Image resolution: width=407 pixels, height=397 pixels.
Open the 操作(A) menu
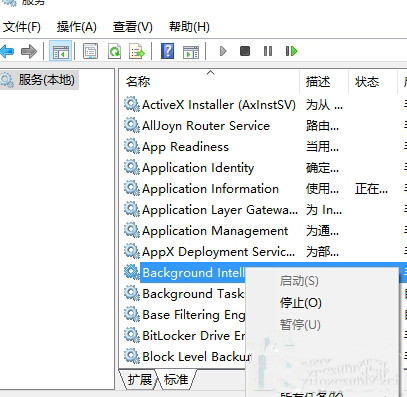pyautogui.click(x=77, y=27)
